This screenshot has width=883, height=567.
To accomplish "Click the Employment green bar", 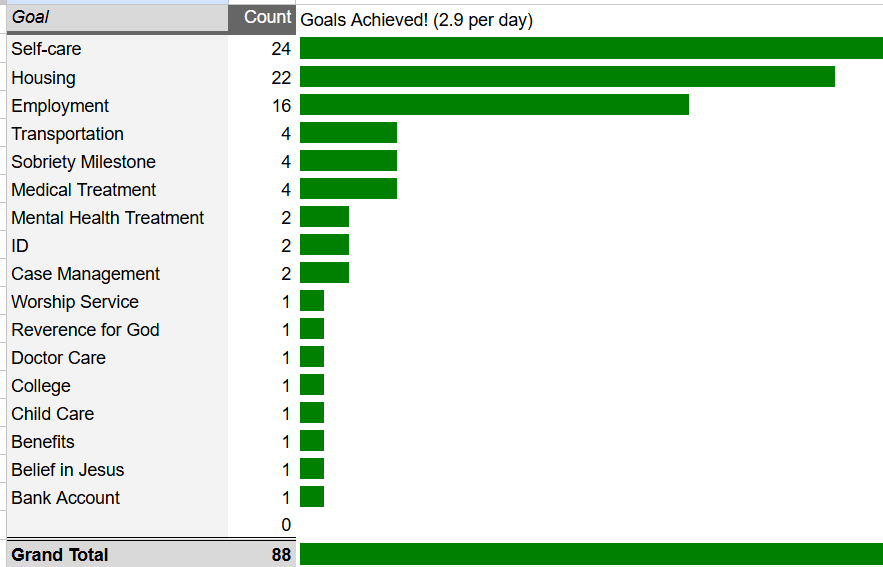I will point(494,104).
